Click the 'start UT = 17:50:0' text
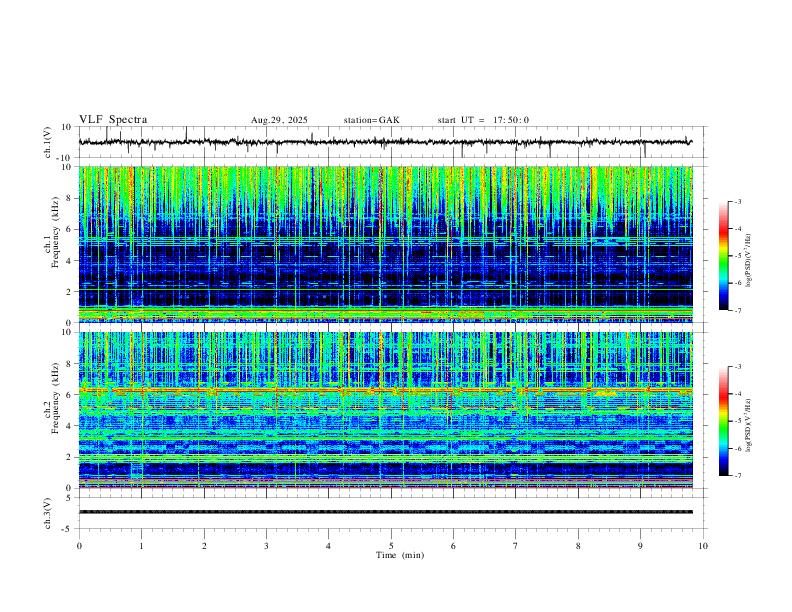The image size is (792, 612). pos(483,120)
